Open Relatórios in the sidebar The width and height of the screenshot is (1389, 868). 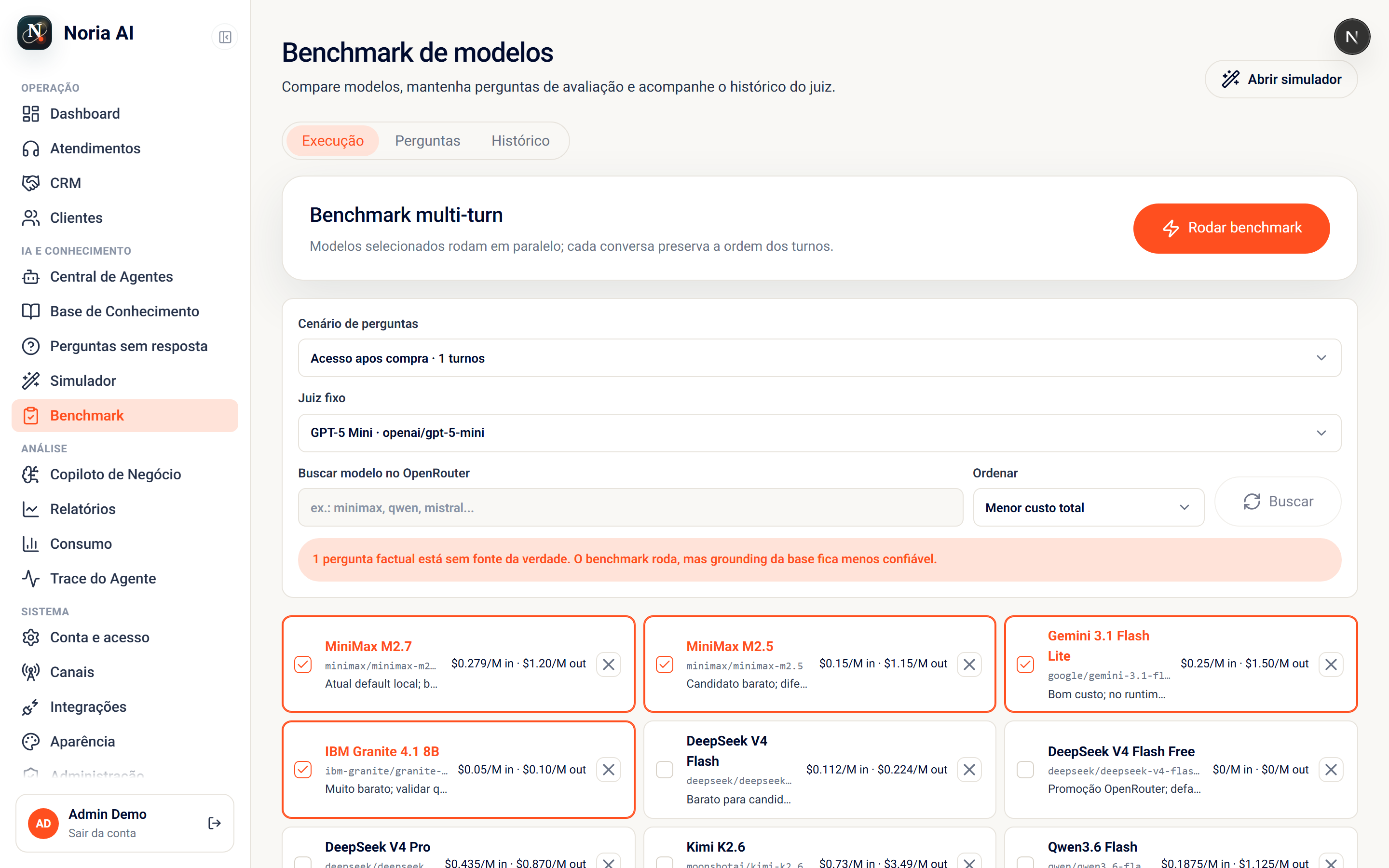point(124,509)
